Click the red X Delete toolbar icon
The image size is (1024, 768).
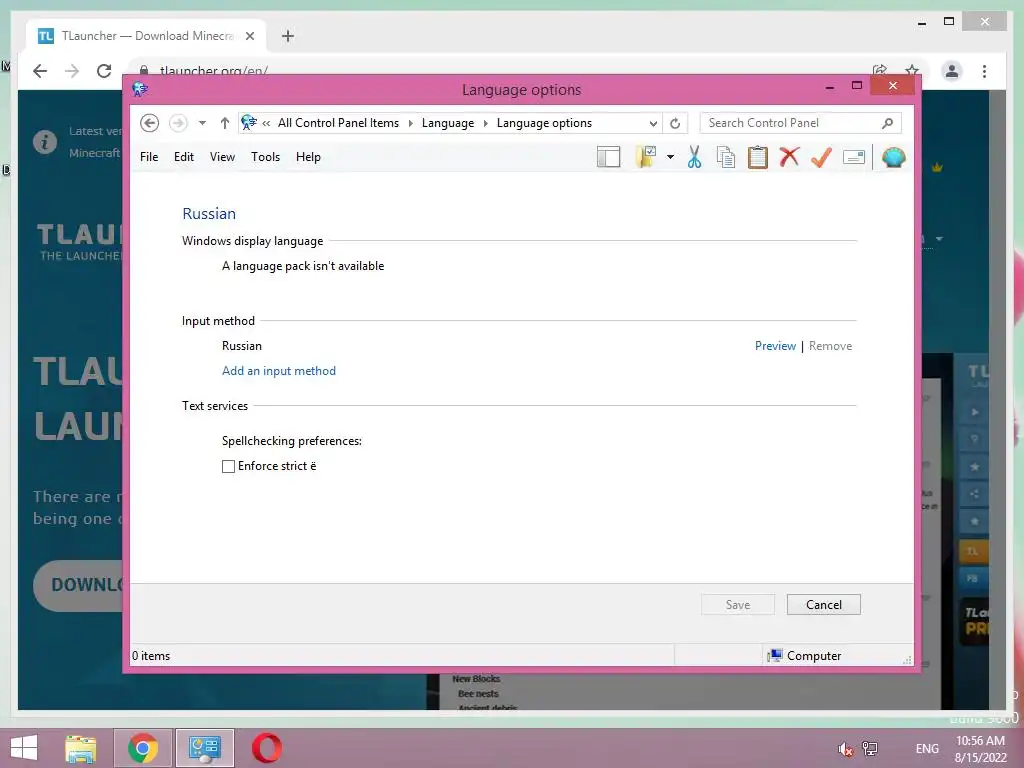coord(790,157)
